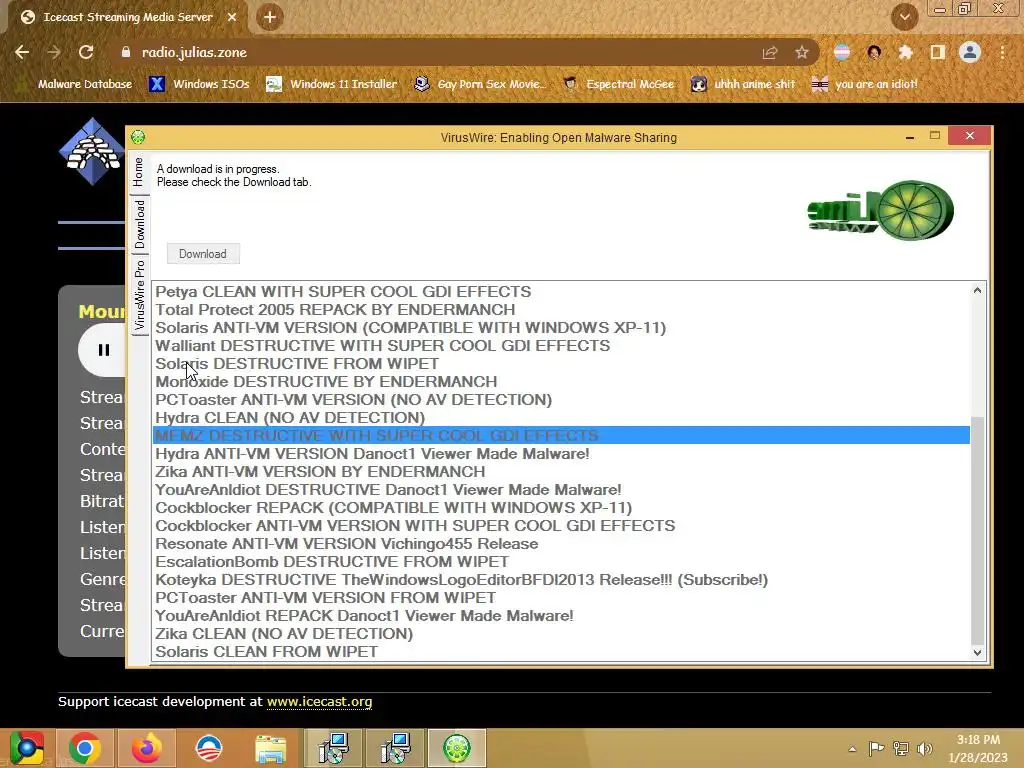Image resolution: width=1024 pixels, height=768 pixels.
Task: Pause the Icecast stream player
Action: tap(103, 350)
